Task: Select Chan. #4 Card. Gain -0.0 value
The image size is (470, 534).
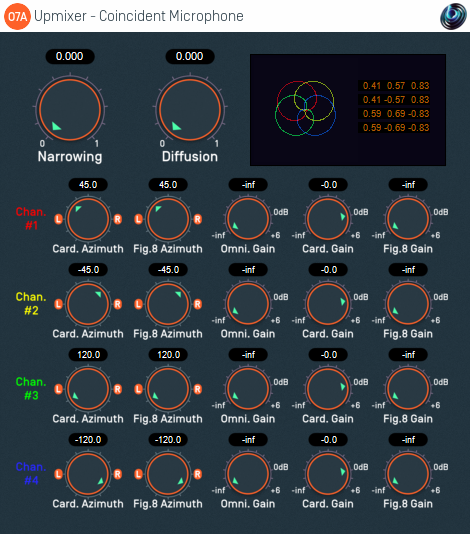Action: tap(328, 440)
